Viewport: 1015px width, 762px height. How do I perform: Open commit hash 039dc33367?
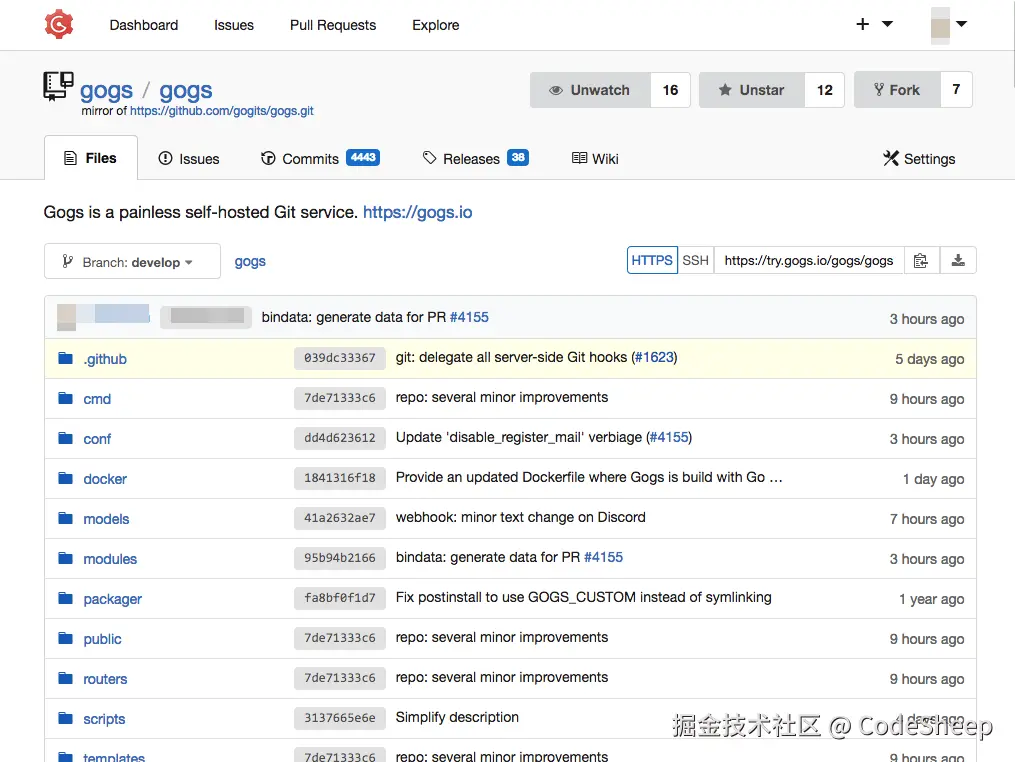click(340, 358)
